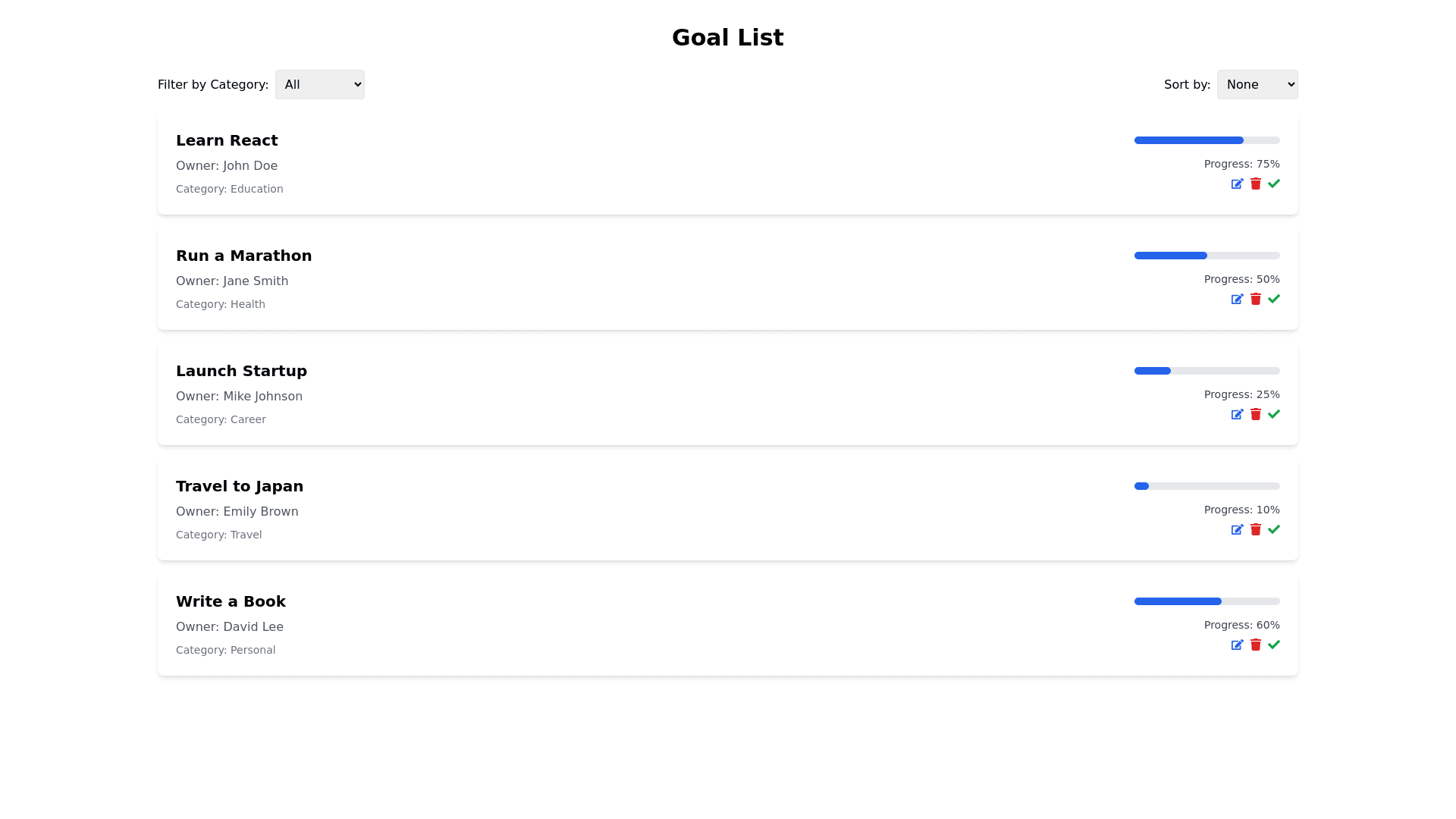Check off Write a Book goal
The image size is (1456, 819).
(x=1274, y=645)
